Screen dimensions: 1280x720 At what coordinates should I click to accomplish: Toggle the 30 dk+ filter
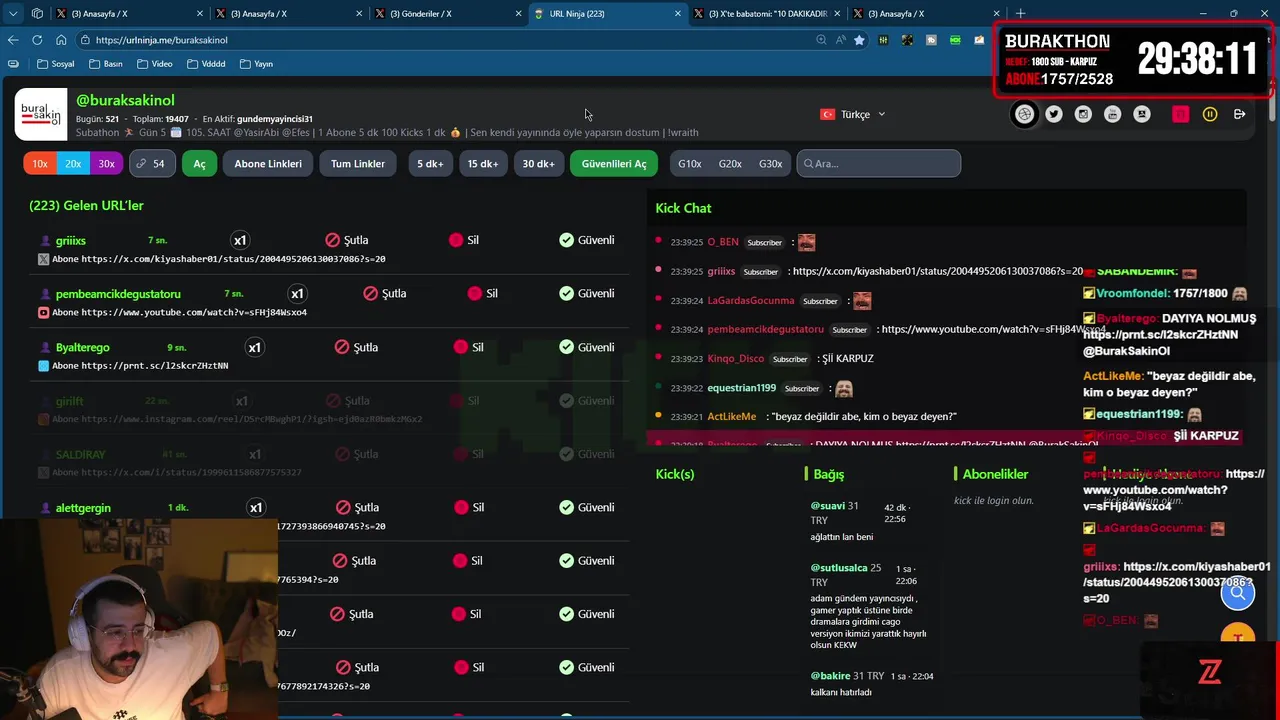click(x=538, y=163)
